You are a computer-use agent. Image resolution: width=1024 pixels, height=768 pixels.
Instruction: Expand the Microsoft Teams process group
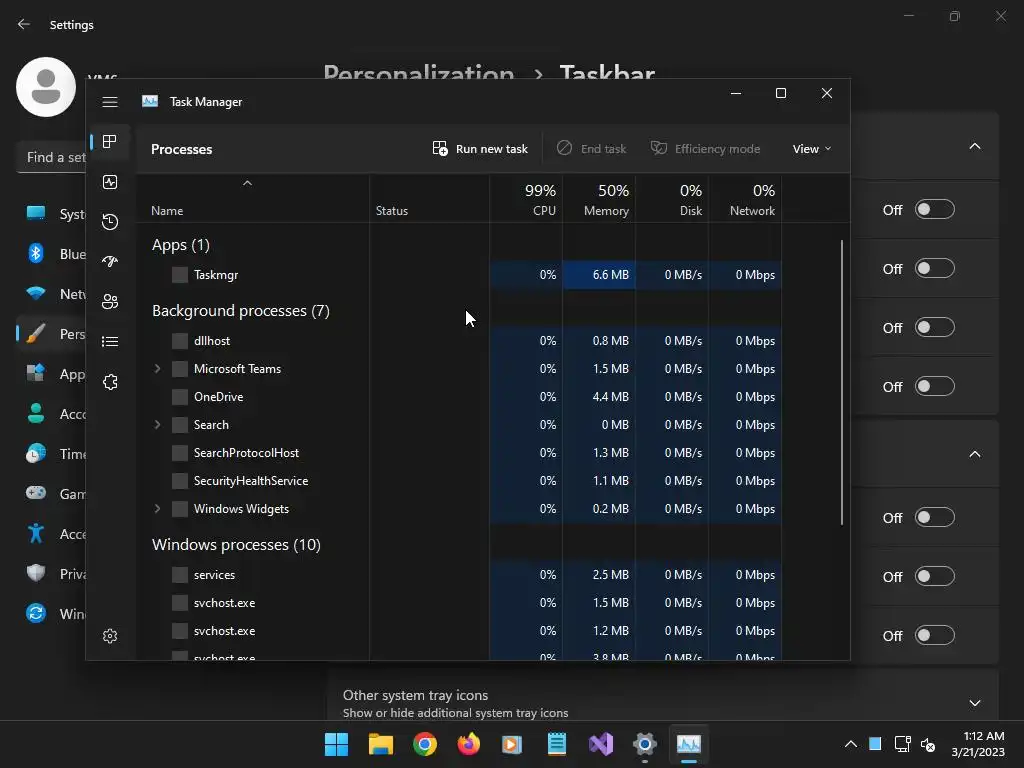(157, 369)
